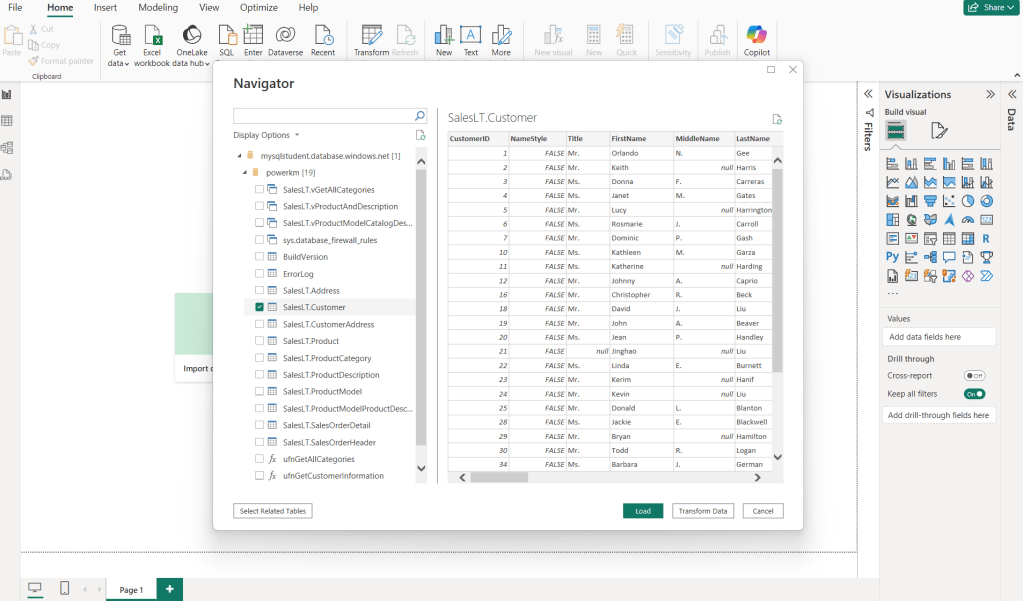The height and width of the screenshot is (601, 1023).
Task: Collapse the mysqlstudent server tree node
Action: [x=239, y=156]
